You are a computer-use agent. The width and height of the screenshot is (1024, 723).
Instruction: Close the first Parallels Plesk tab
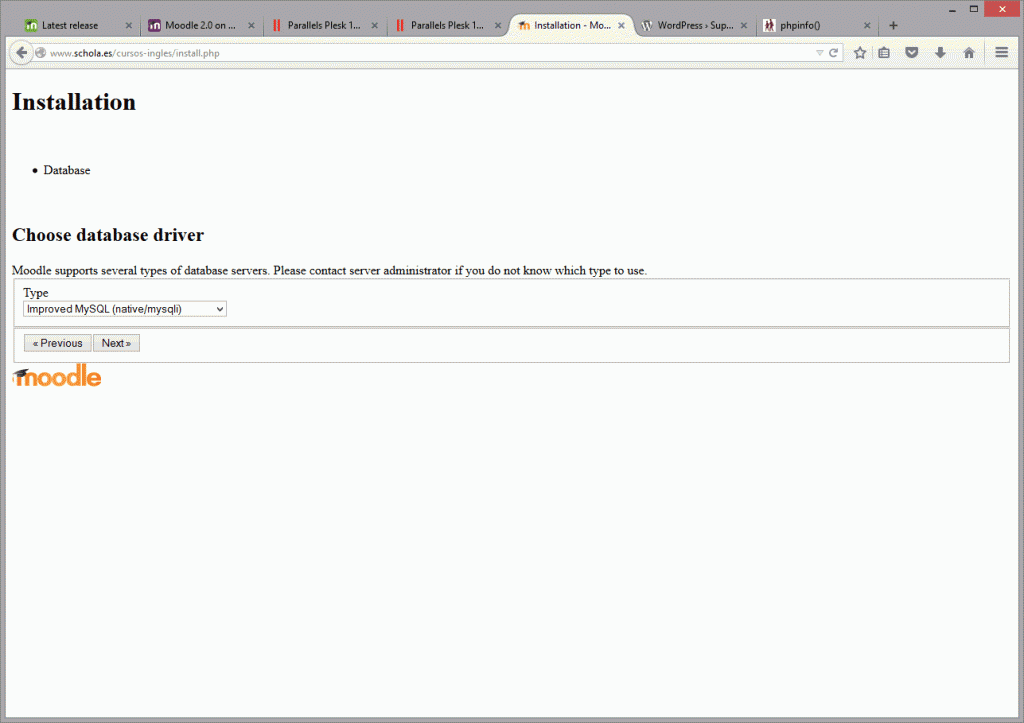coord(375,25)
